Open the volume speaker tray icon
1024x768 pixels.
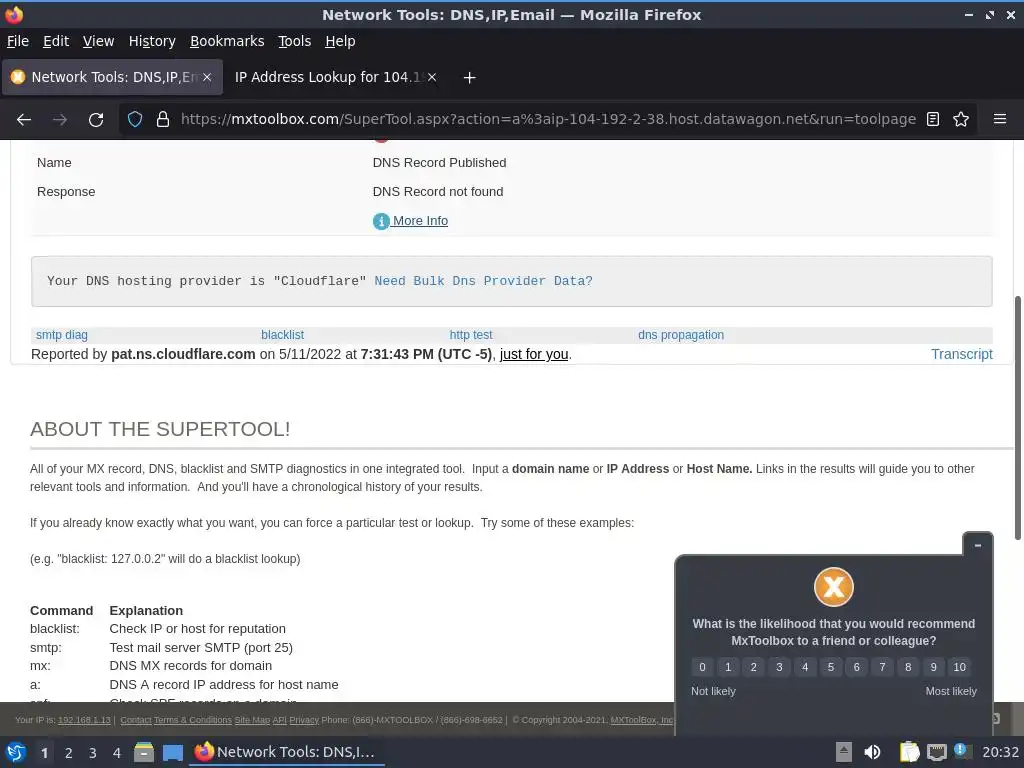pos(872,752)
